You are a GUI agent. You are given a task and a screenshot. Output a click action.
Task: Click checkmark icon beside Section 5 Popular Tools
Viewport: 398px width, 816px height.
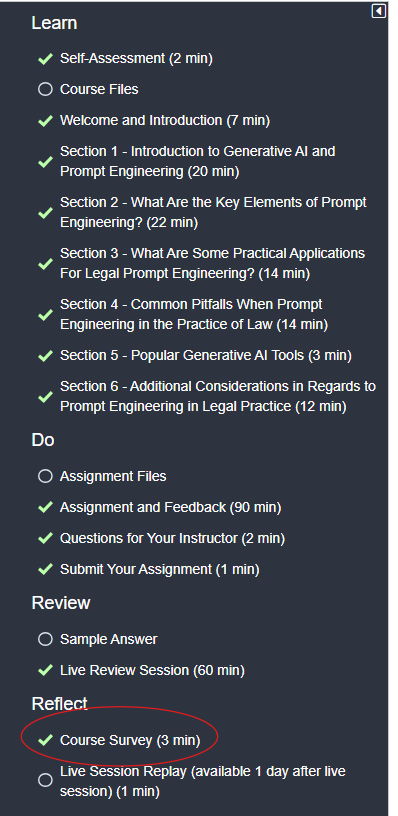click(46, 356)
